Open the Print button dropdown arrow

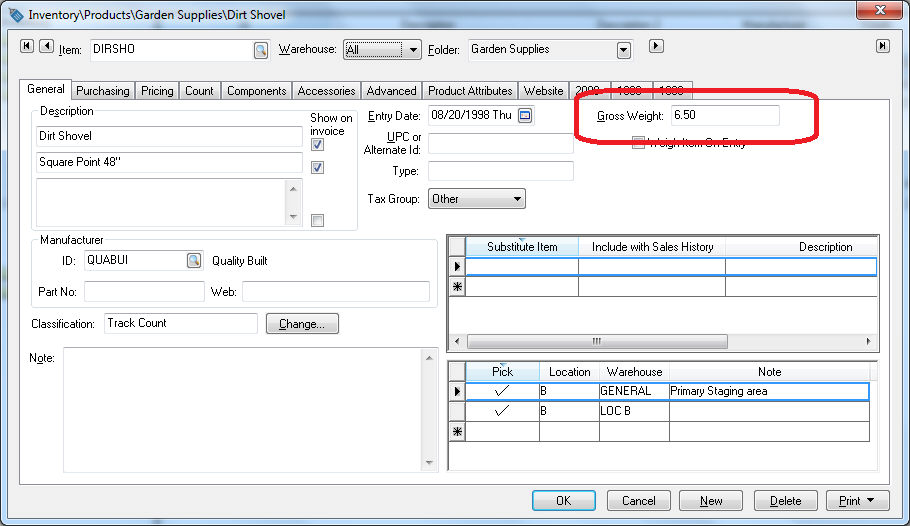(x=871, y=500)
